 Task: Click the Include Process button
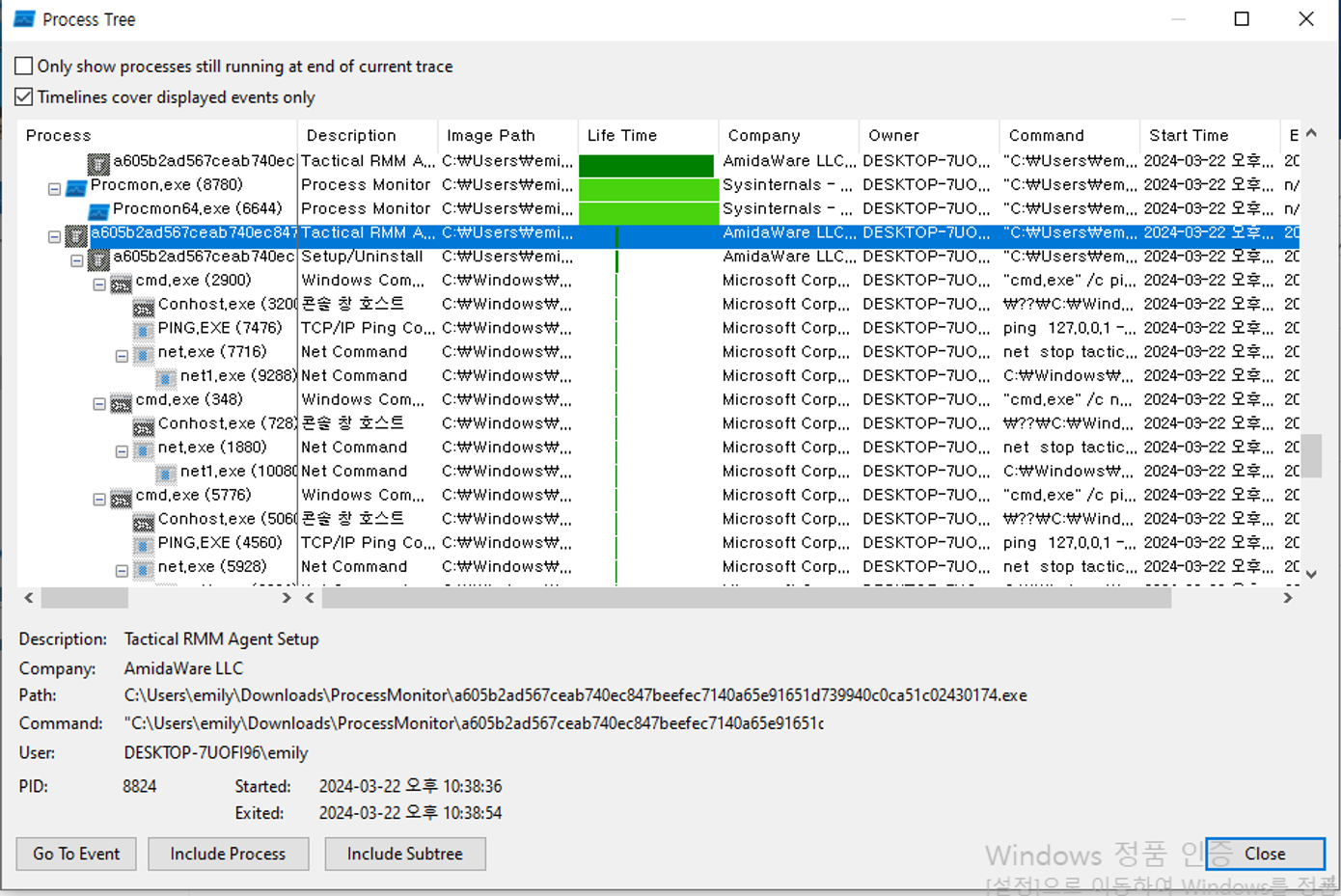tap(228, 854)
